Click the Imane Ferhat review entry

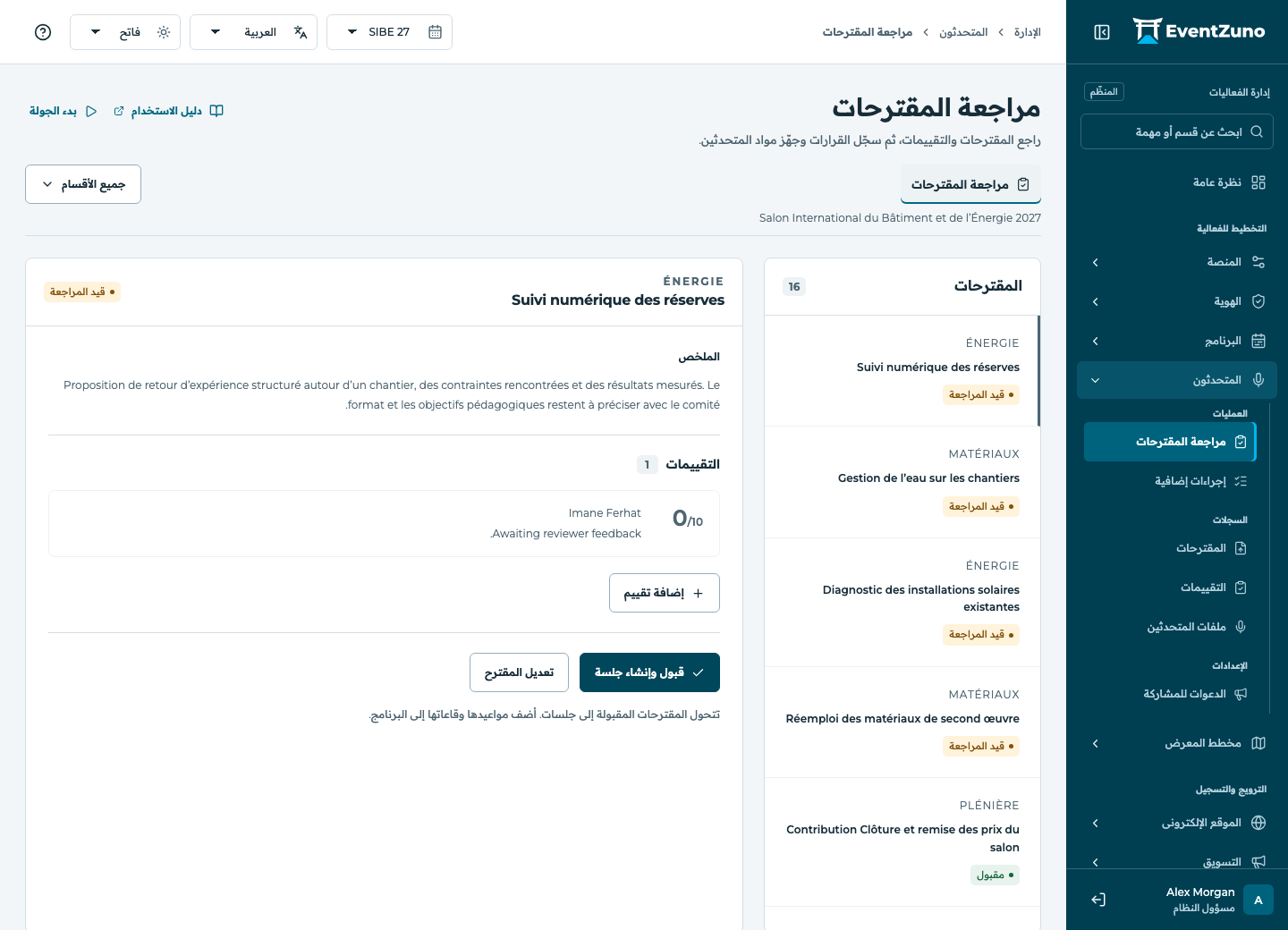click(x=385, y=523)
